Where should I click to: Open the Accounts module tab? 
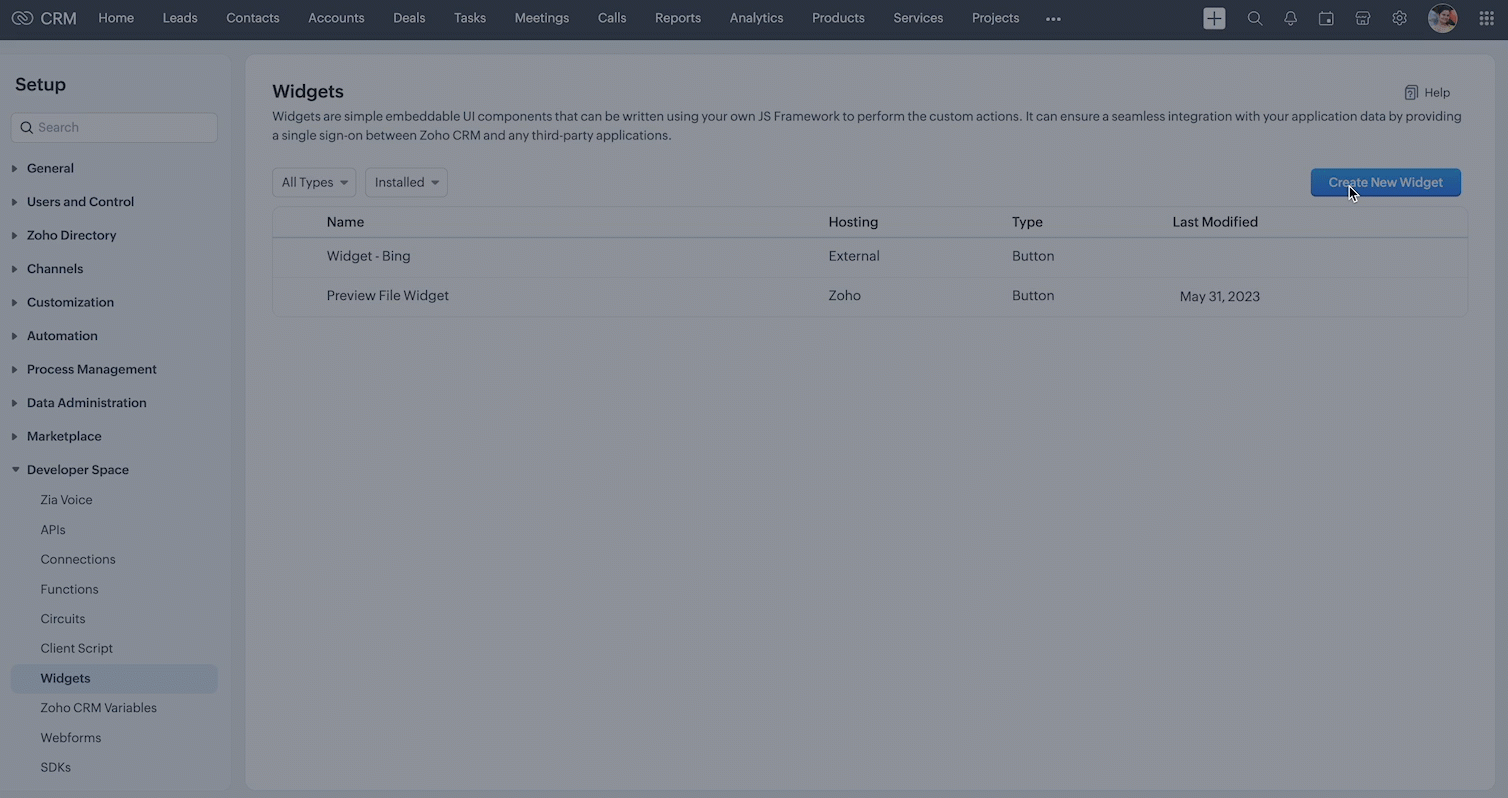[x=336, y=18]
